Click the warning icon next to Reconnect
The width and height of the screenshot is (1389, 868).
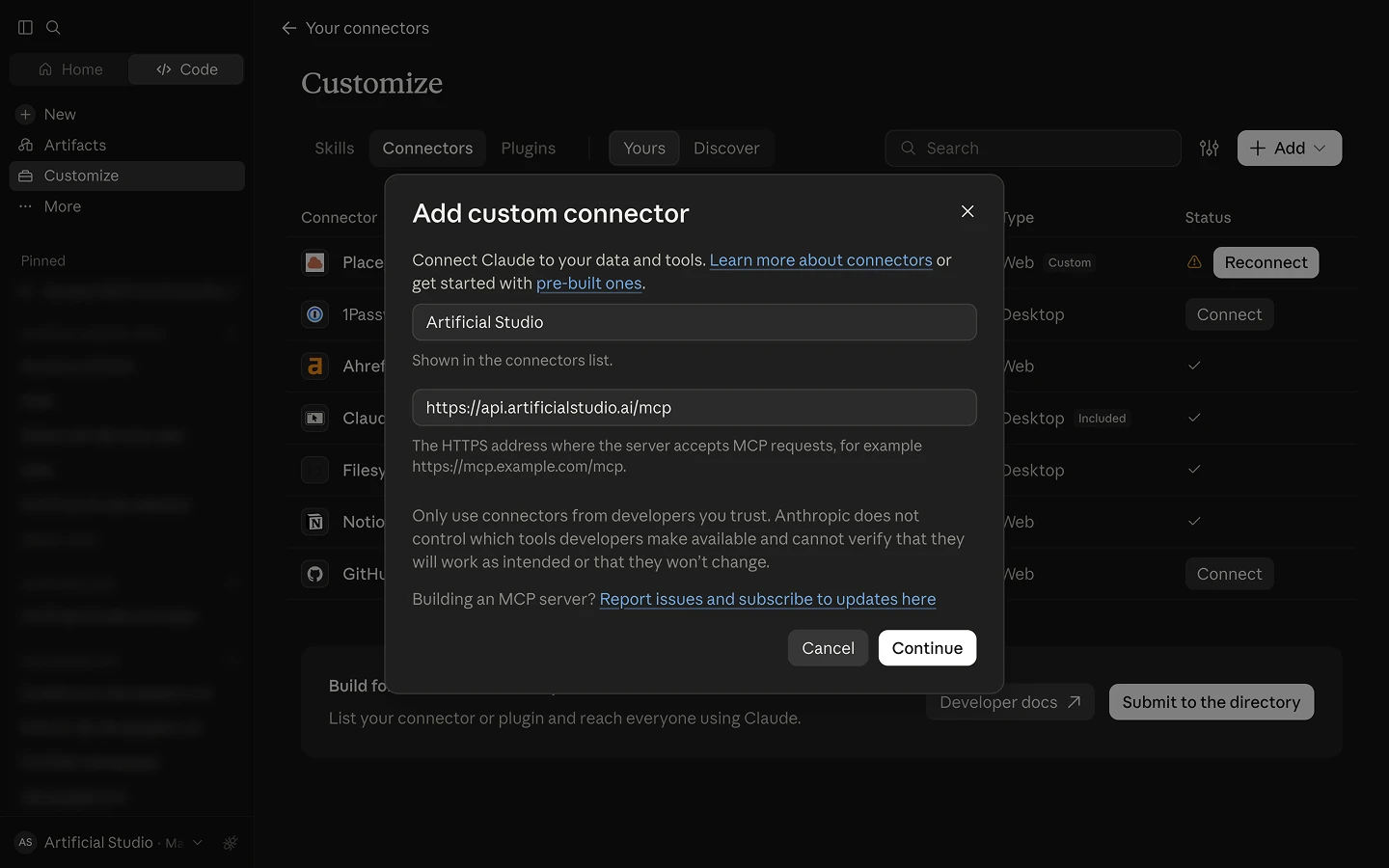point(1194,262)
